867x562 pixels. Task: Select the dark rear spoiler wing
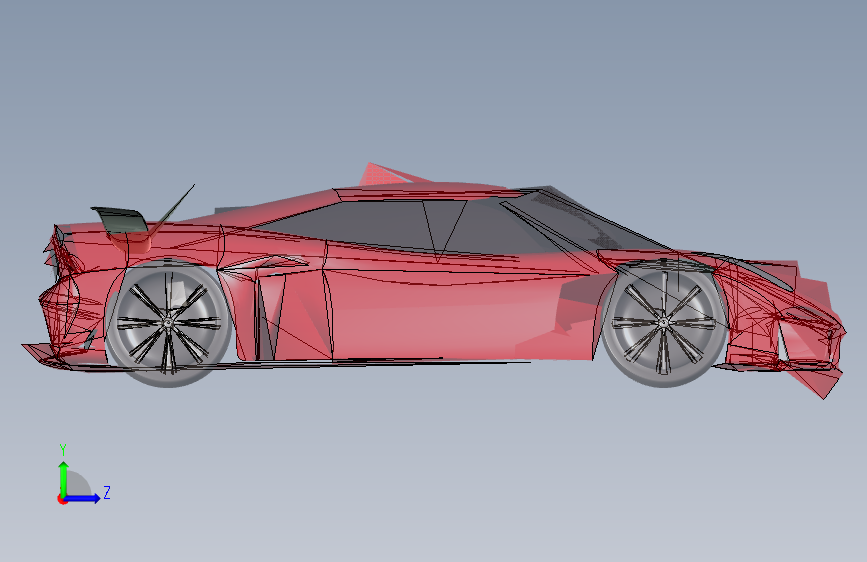tap(120, 220)
